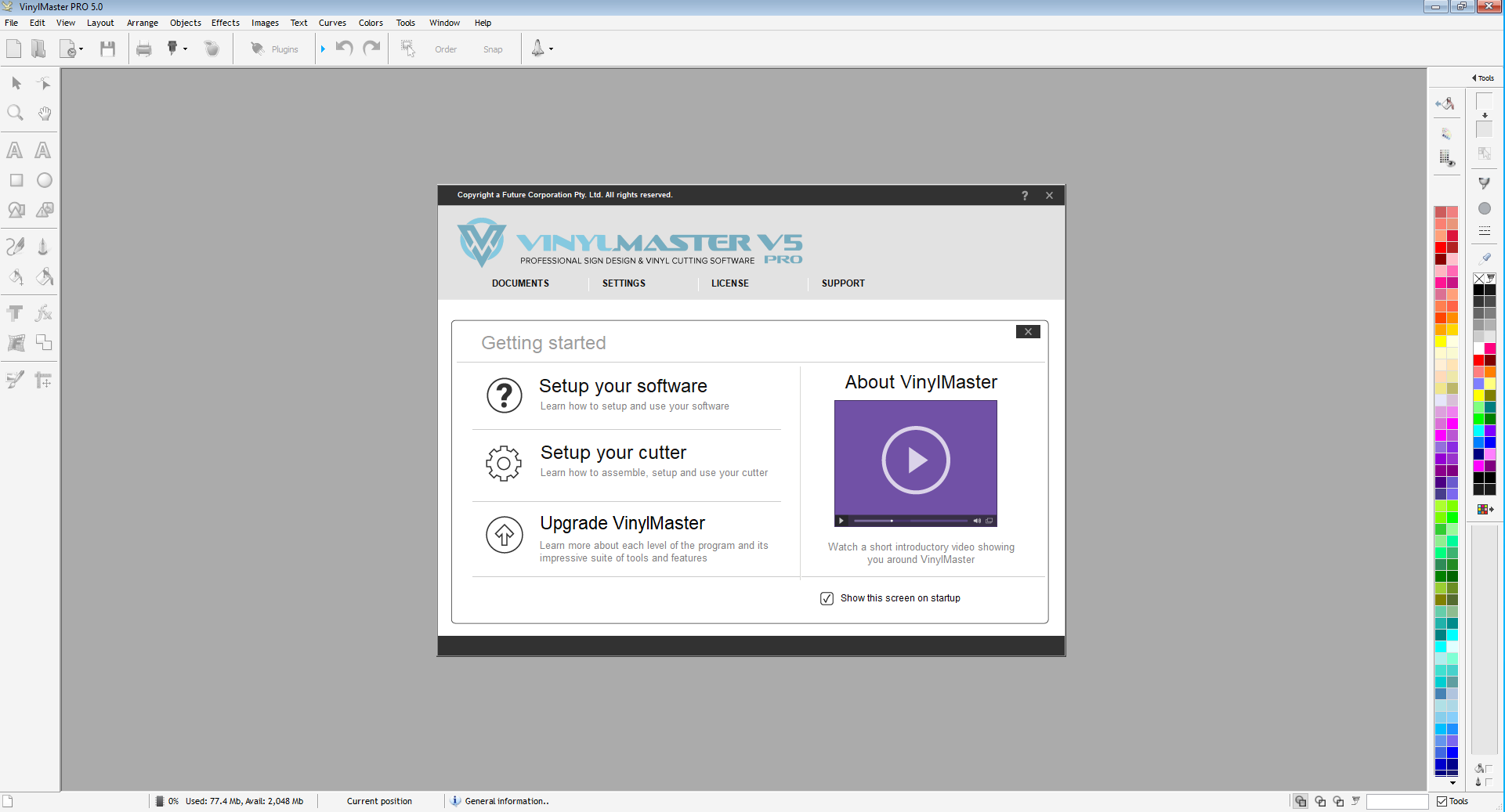1505x812 pixels.
Task: Click the ruler measure tool at bottom of toolbox
Action: click(x=44, y=381)
